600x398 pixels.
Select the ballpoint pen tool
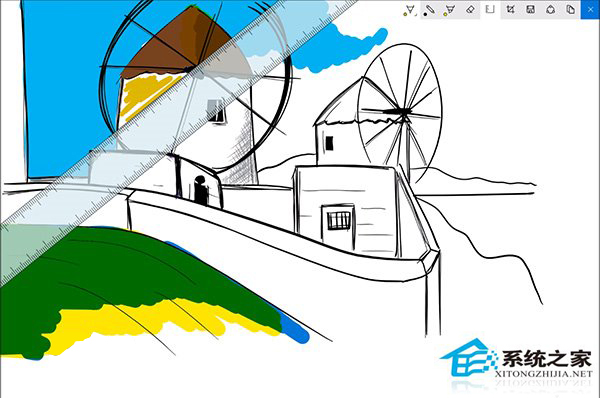point(410,10)
